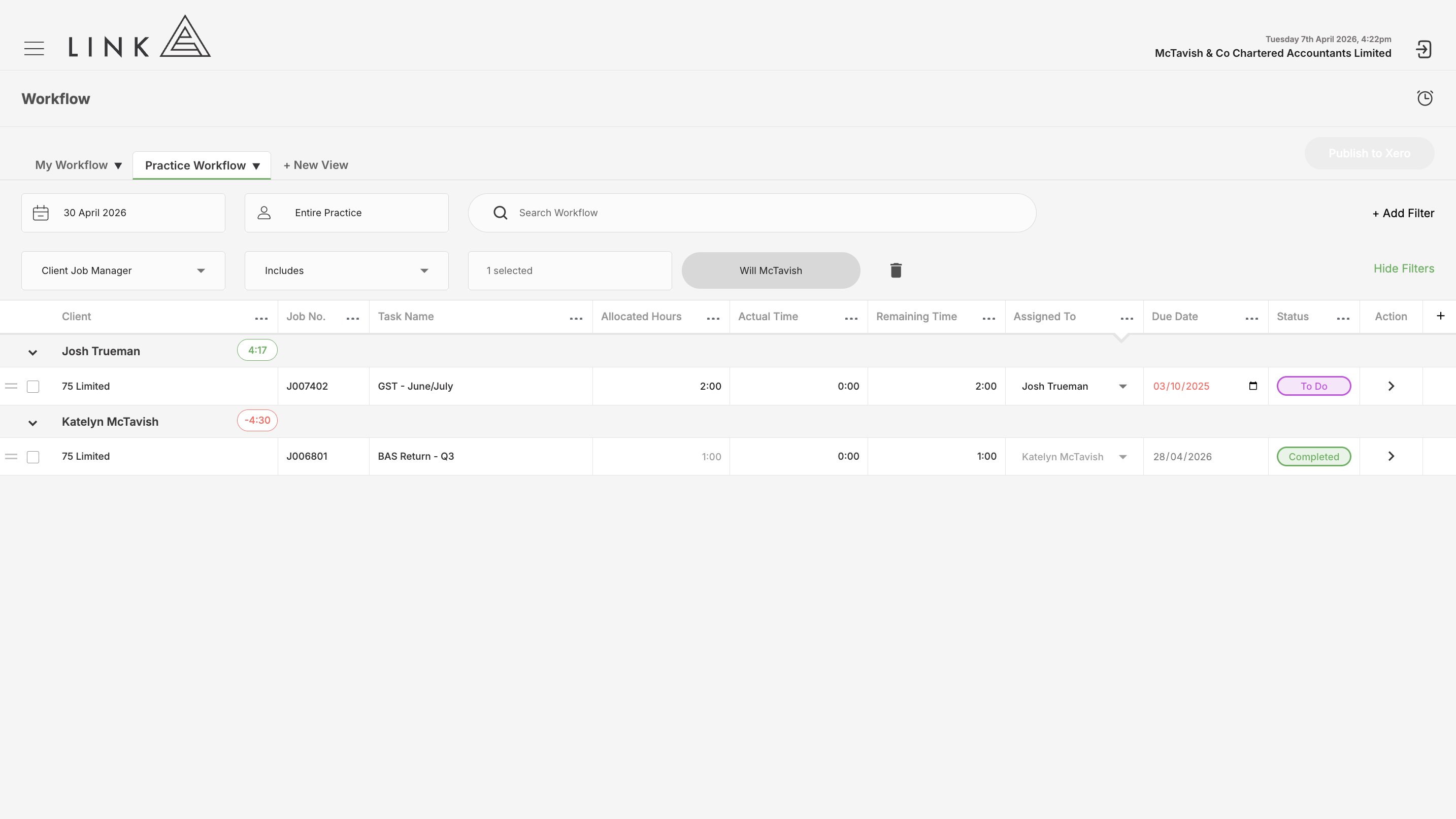Open Task Name column options menu

[x=576, y=319]
